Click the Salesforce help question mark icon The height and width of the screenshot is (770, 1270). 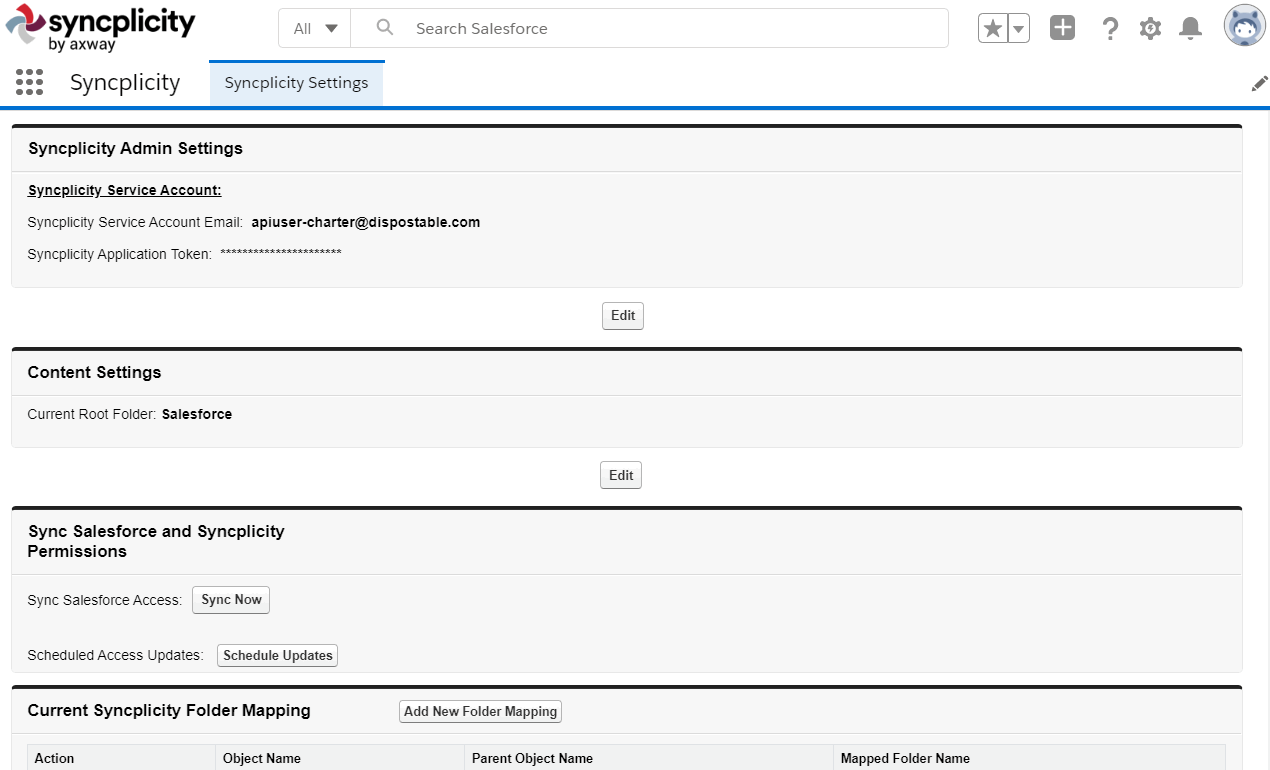(x=1110, y=28)
